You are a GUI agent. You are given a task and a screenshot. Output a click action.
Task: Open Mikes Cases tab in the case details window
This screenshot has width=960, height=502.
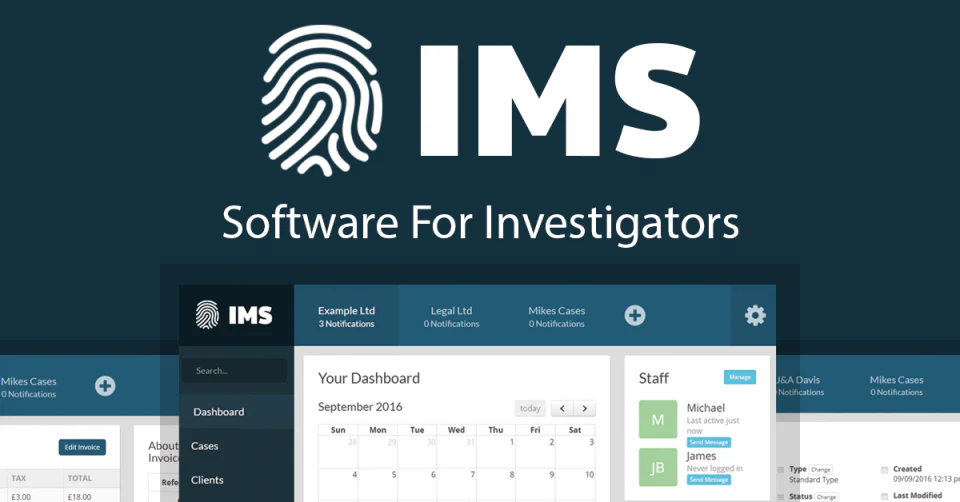(x=896, y=385)
